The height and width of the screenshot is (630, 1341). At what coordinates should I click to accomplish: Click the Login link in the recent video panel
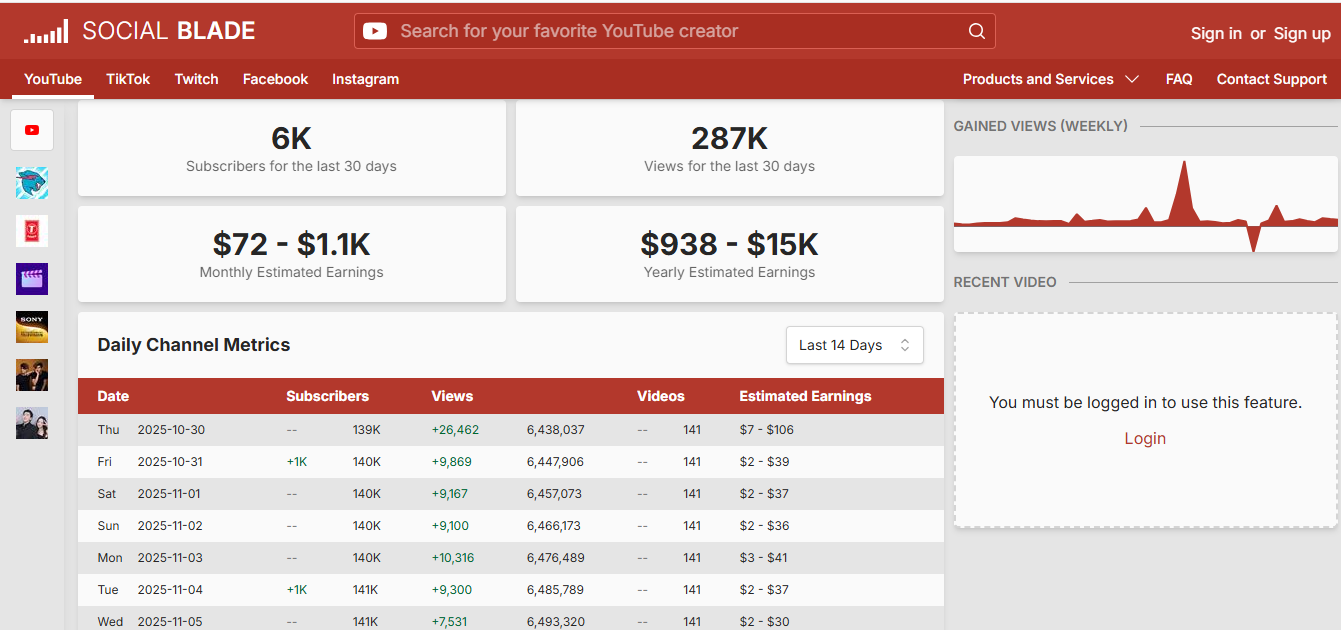coord(1145,438)
